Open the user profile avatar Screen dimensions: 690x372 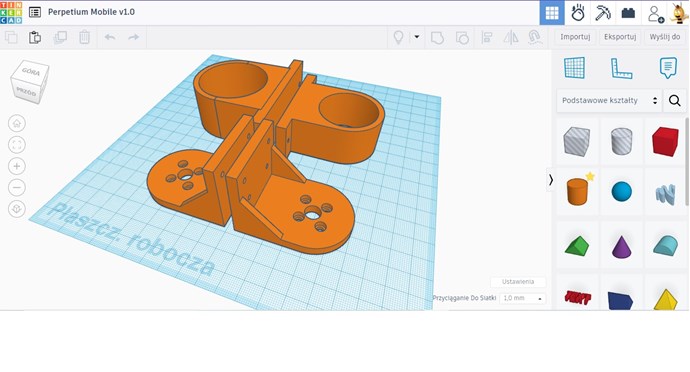679,13
